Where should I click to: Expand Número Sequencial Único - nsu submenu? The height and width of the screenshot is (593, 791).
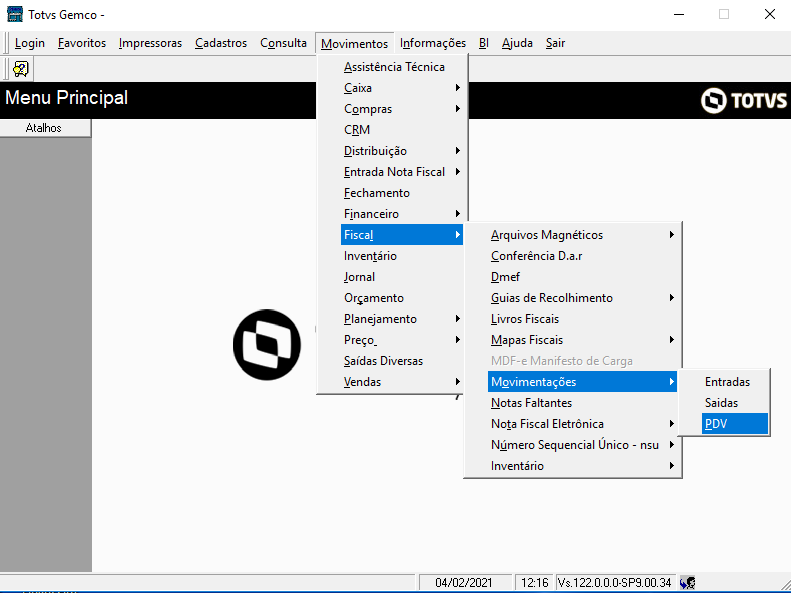[x=582, y=445]
